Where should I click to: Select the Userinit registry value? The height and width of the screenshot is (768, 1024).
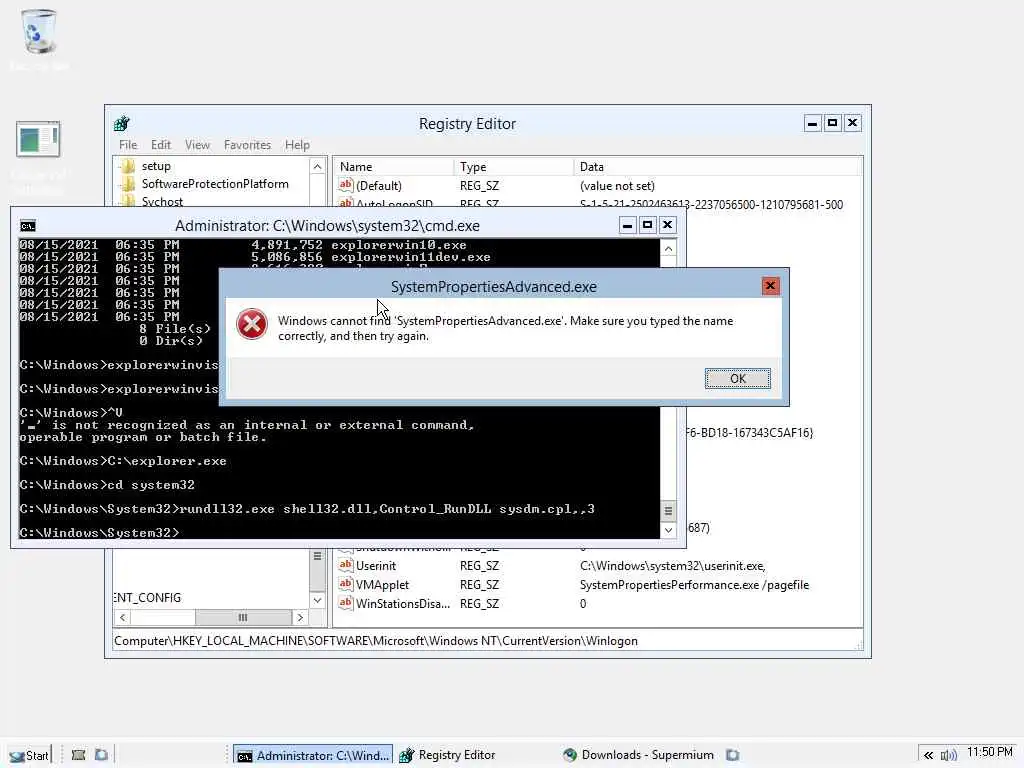coord(376,566)
